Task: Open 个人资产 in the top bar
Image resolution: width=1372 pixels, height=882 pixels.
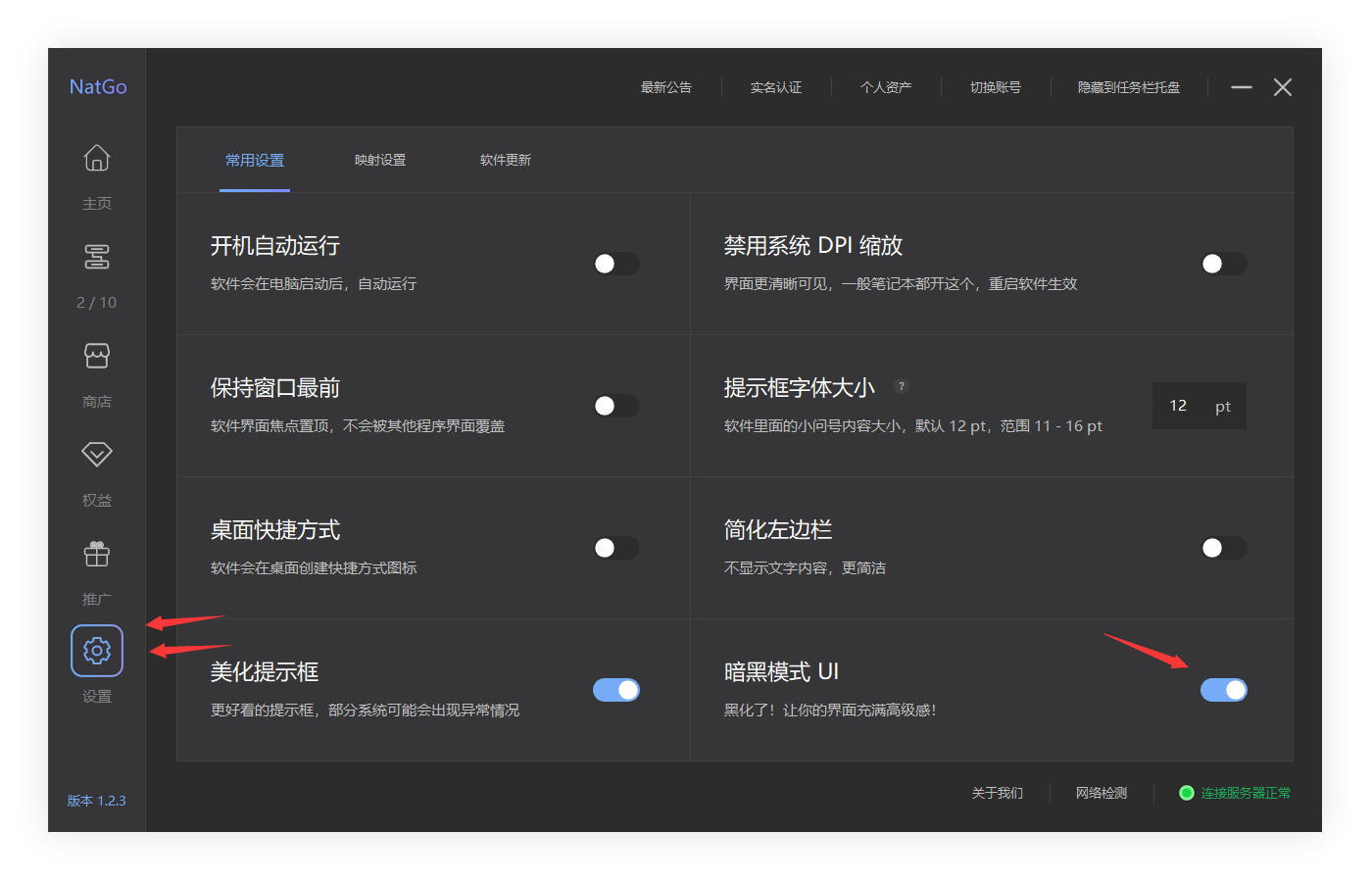Action: [x=886, y=87]
